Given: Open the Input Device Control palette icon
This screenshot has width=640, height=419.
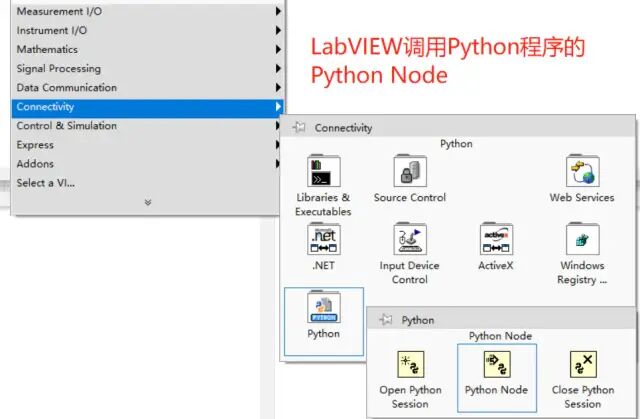Looking at the screenshot, I should pos(410,239).
